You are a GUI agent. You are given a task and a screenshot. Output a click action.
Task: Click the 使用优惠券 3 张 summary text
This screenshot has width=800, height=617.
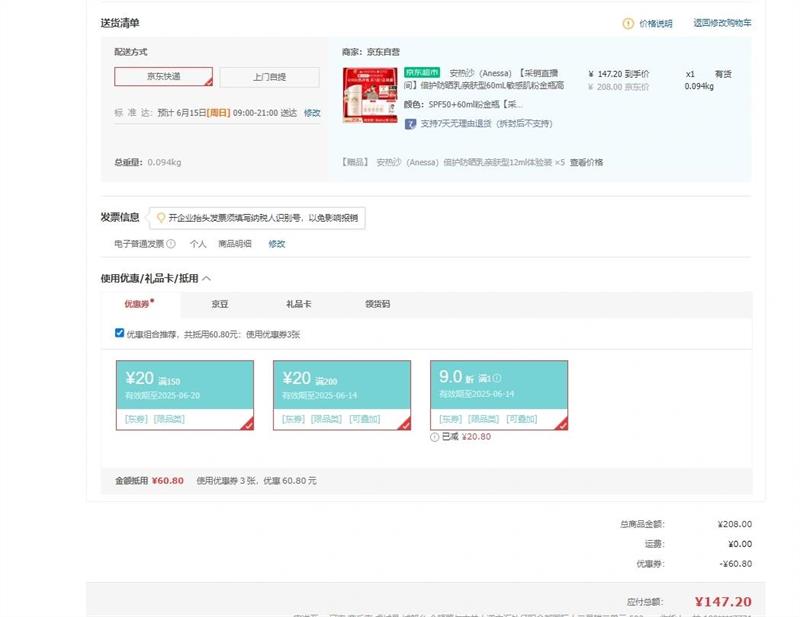click(257, 481)
